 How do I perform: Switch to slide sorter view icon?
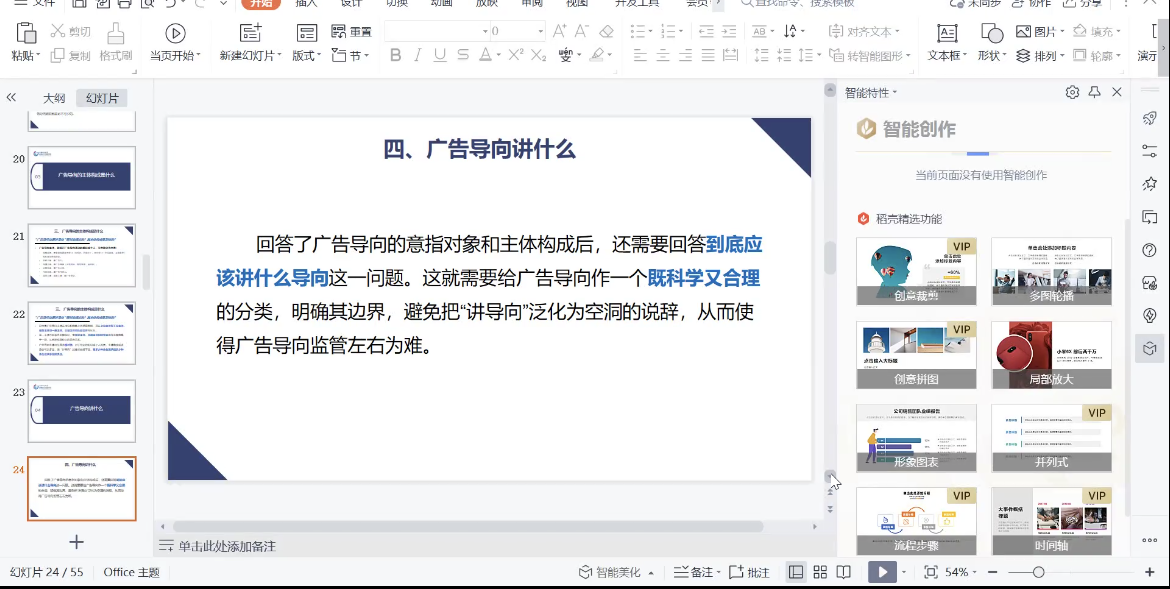pyautogui.click(x=820, y=572)
